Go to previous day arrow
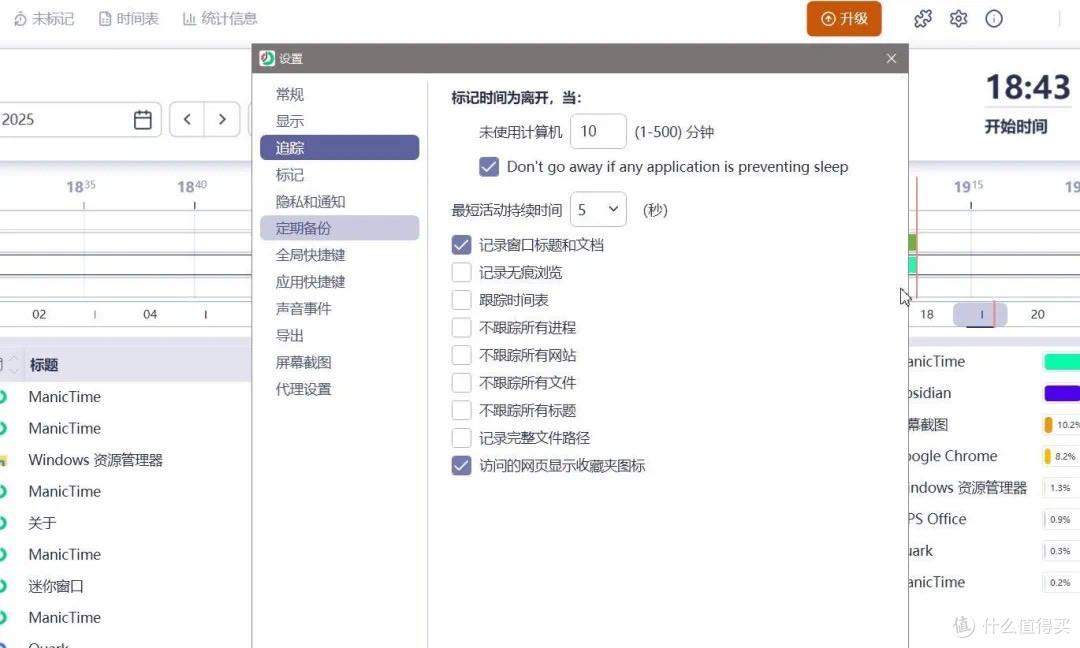Image resolution: width=1080 pixels, height=648 pixels. pos(187,119)
